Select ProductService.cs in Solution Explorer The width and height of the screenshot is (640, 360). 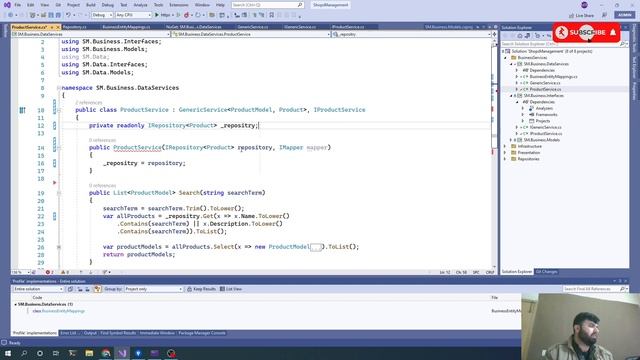545,89
